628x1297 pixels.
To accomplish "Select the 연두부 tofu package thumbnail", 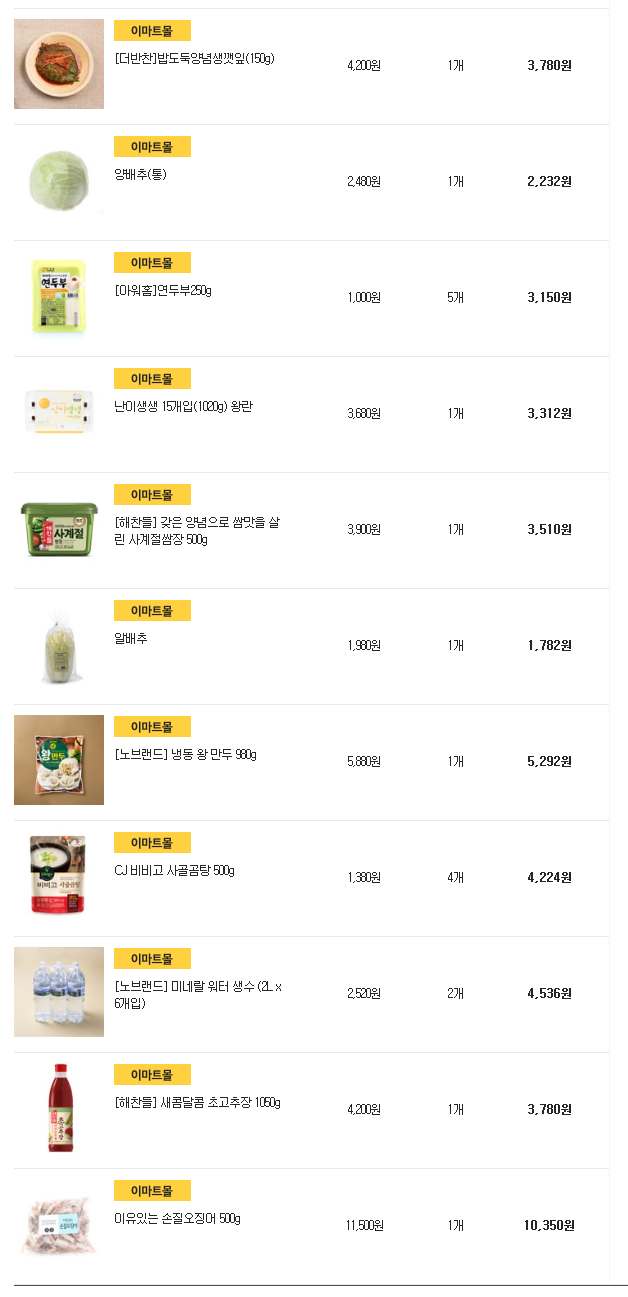I will coord(59,296).
